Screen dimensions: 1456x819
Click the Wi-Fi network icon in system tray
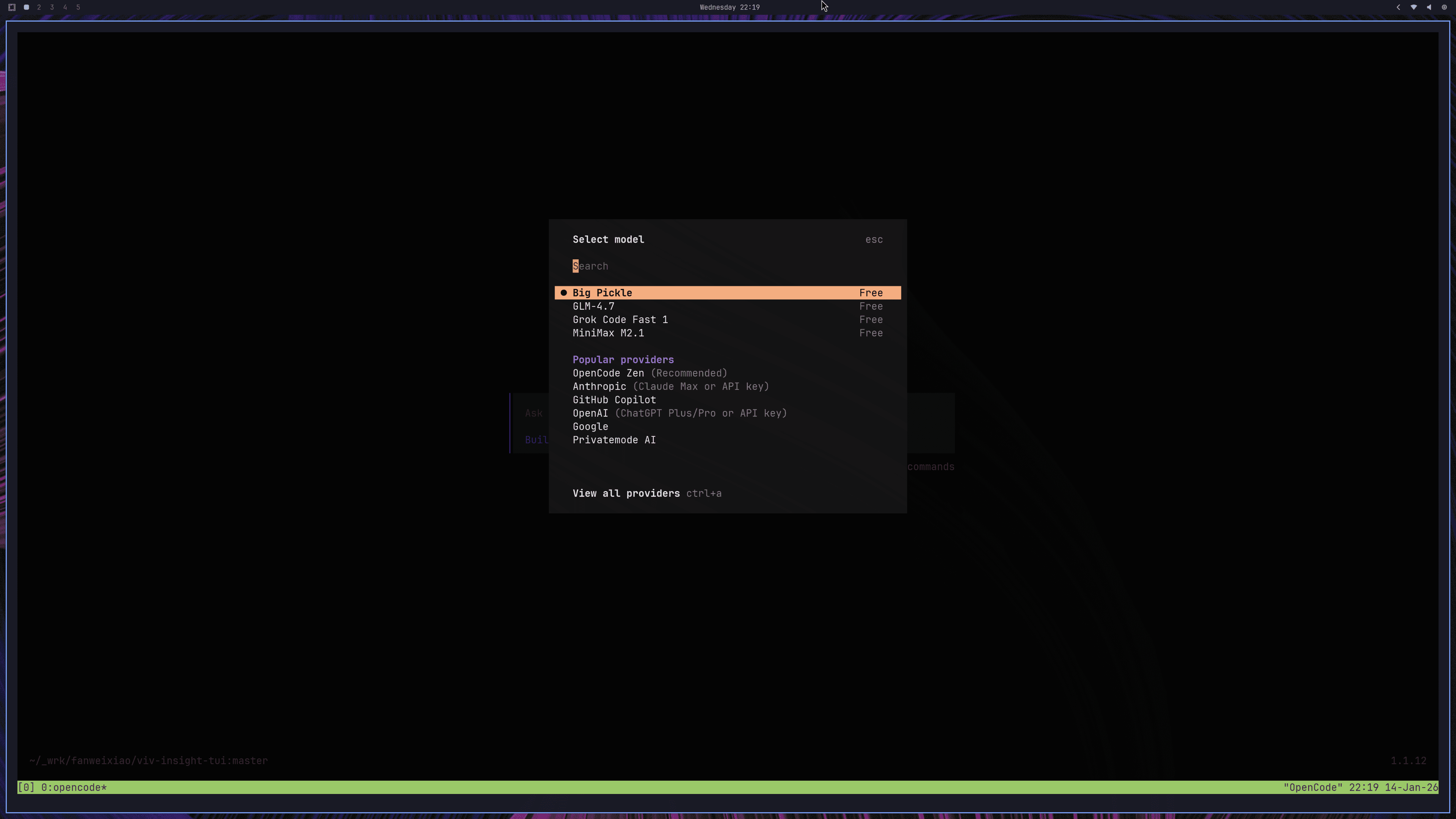coord(1414,7)
